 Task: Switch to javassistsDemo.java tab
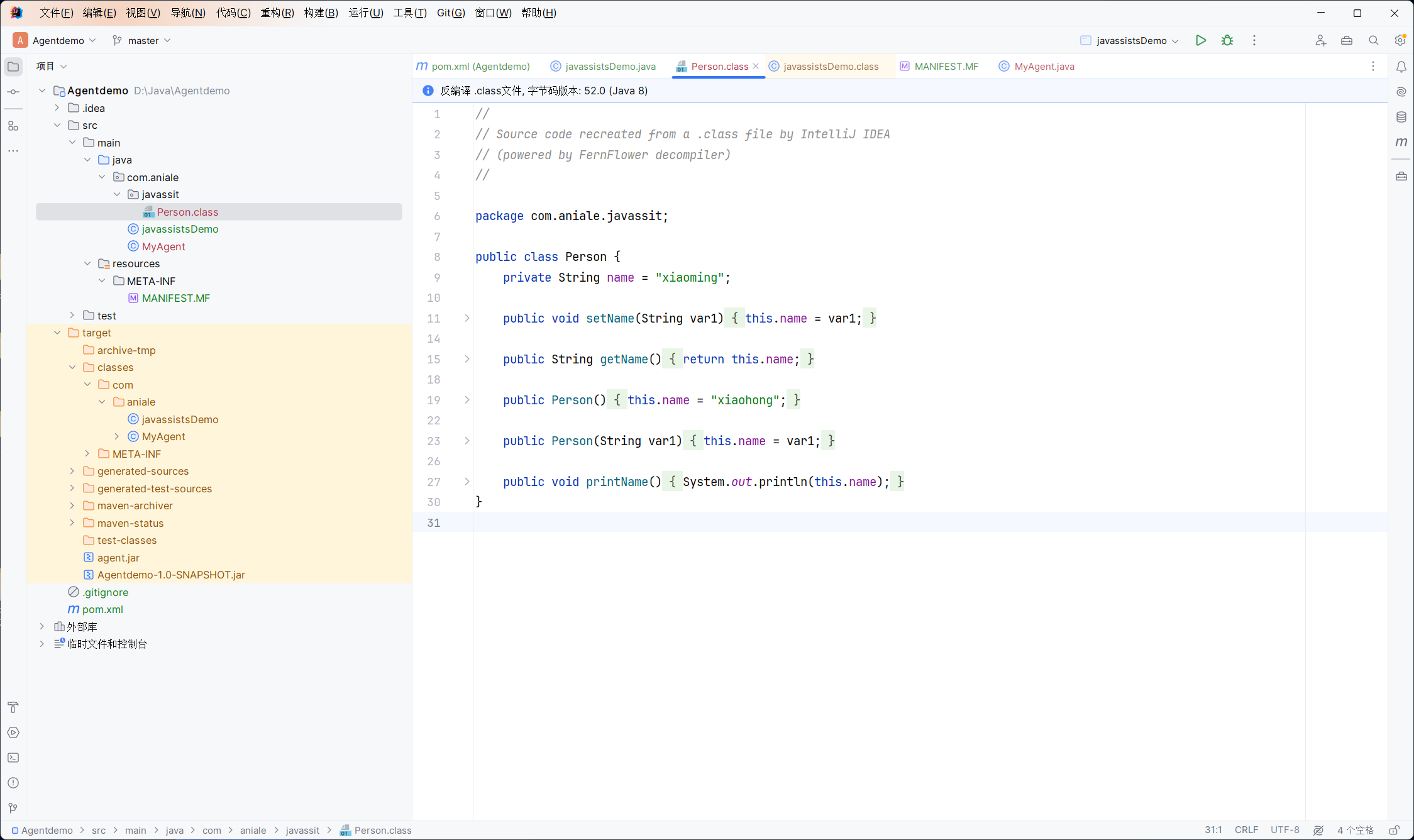pos(604,67)
